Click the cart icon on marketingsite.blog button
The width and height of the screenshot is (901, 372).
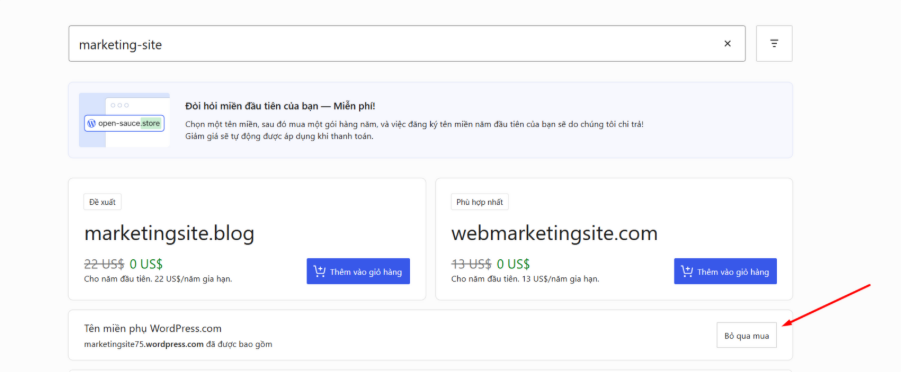(x=320, y=271)
